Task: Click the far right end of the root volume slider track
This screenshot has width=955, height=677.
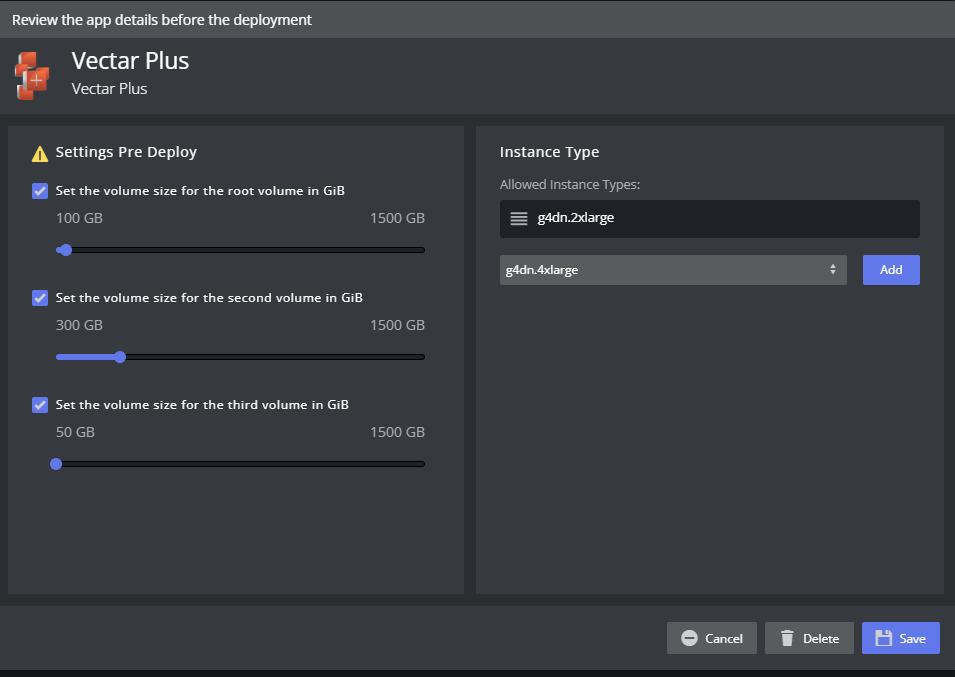Action: pyautogui.click(x=422, y=250)
